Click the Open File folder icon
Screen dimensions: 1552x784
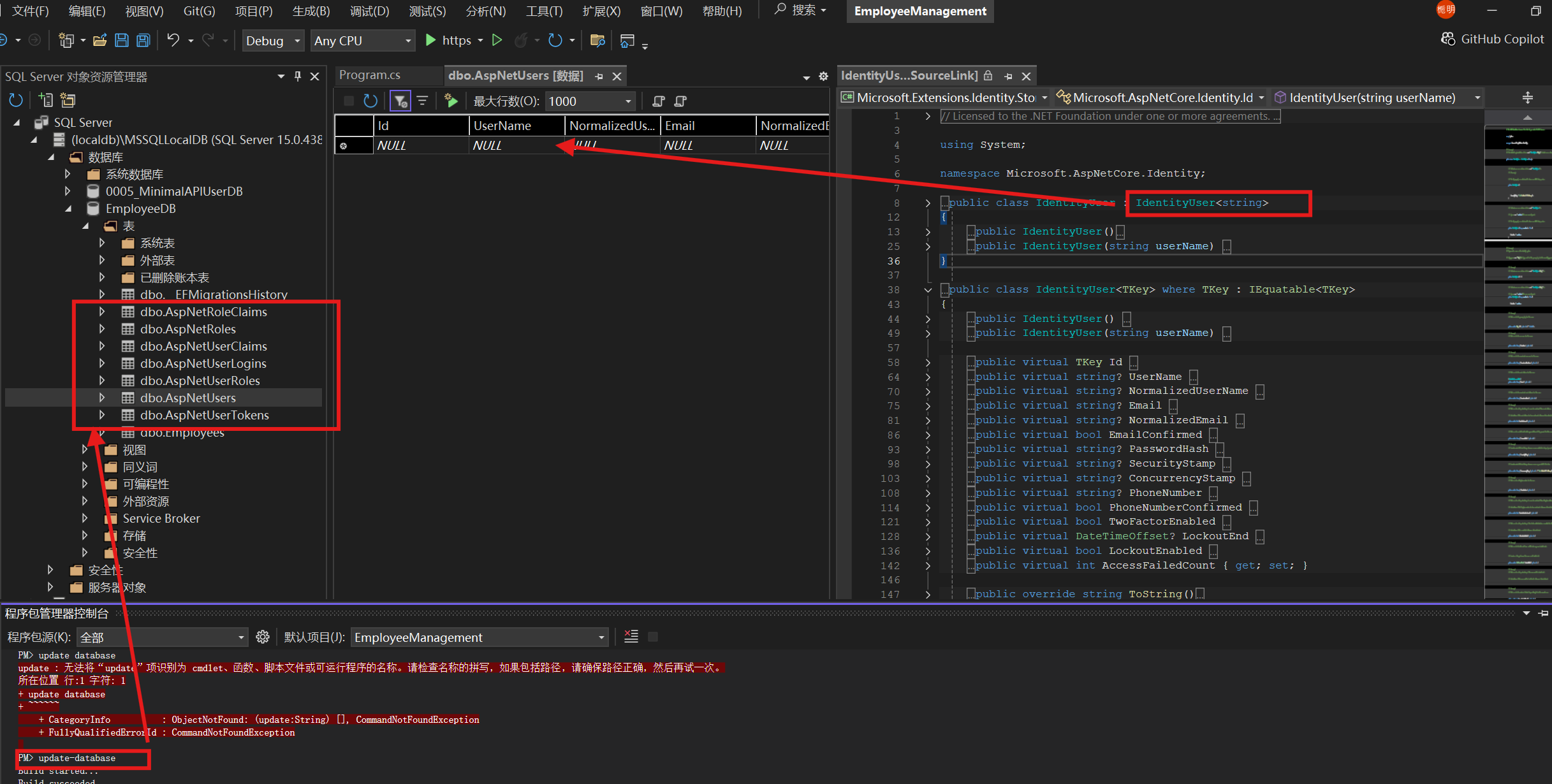click(99, 41)
